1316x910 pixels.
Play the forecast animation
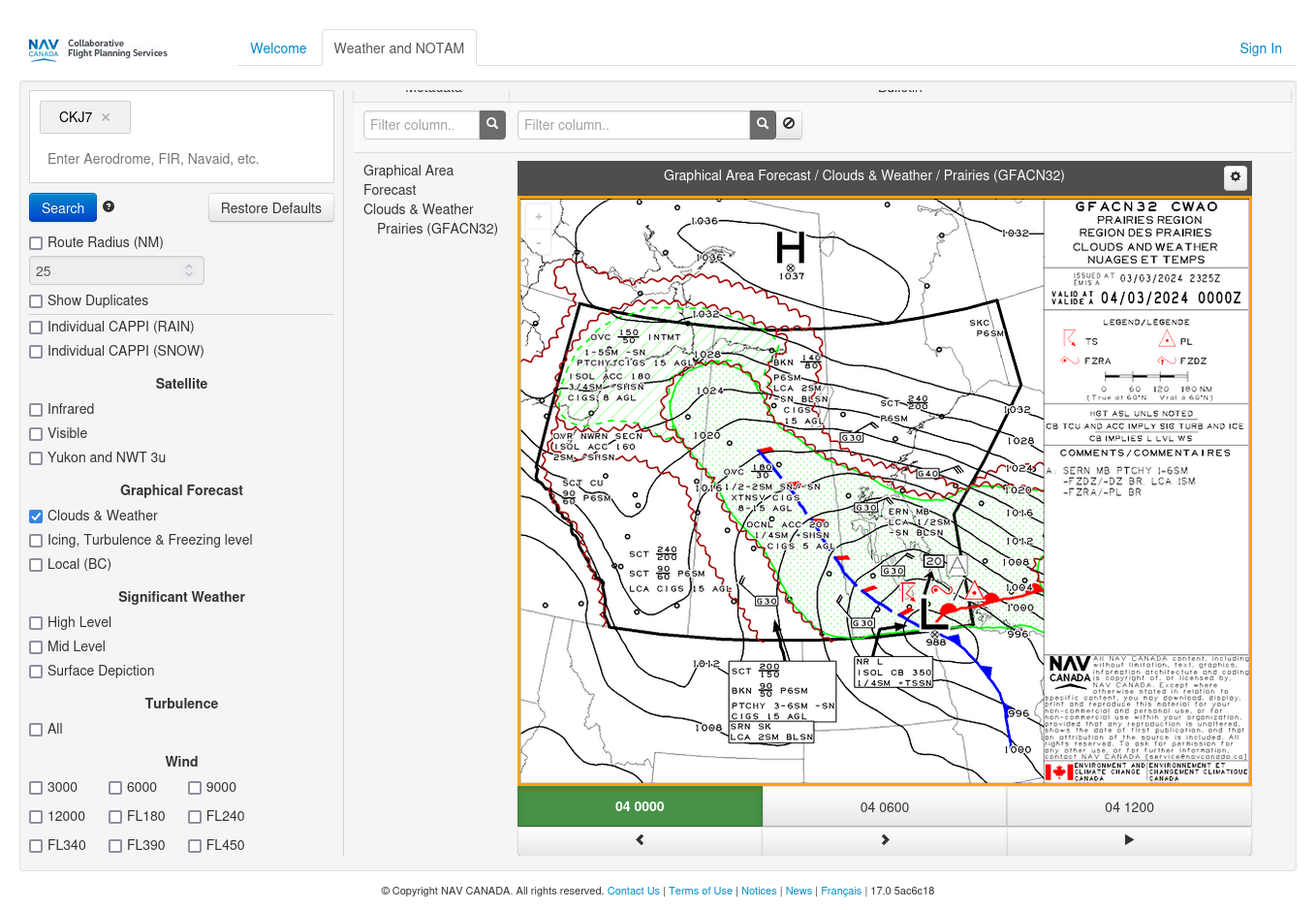pyautogui.click(x=1129, y=840)
